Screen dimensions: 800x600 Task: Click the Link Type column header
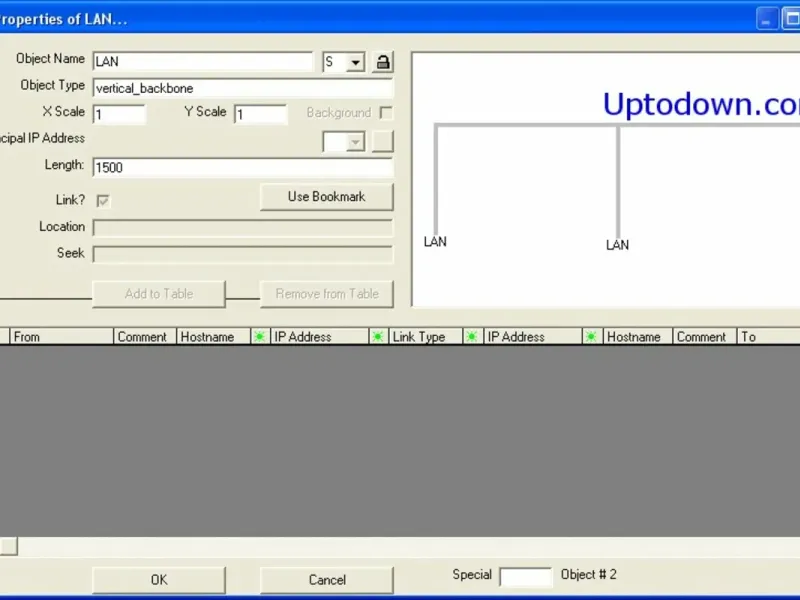point(426,337)
